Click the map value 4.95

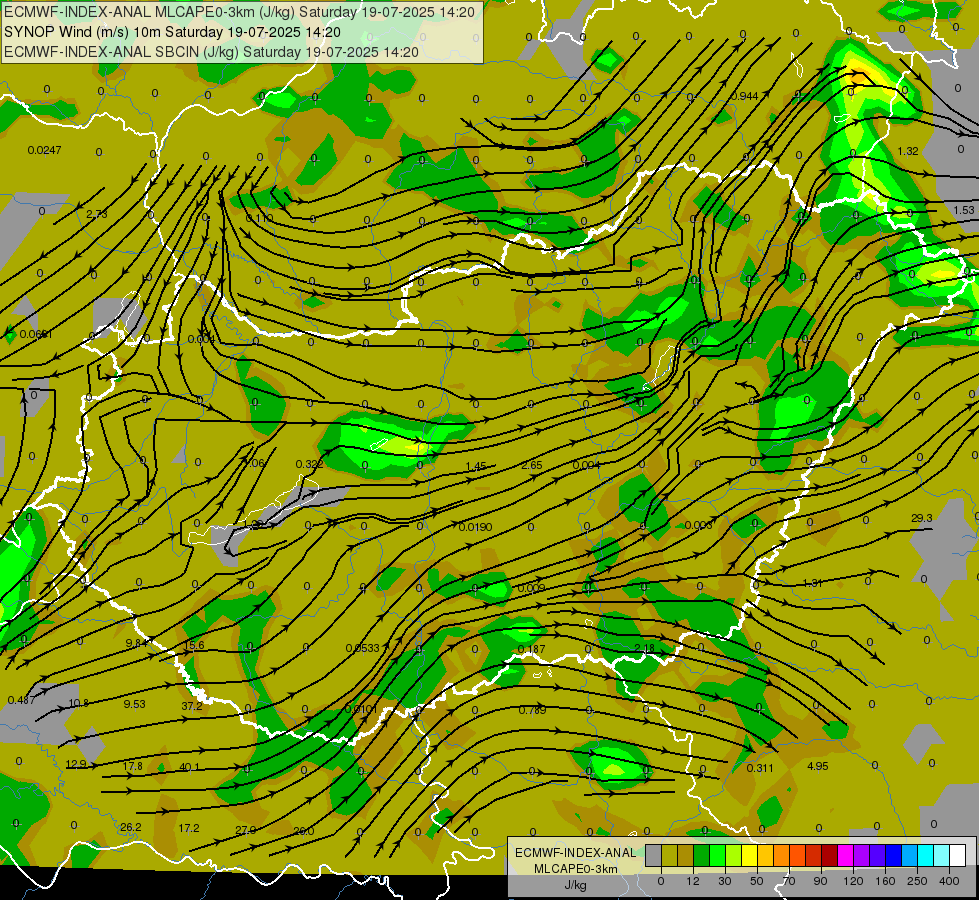click(817, 766)
